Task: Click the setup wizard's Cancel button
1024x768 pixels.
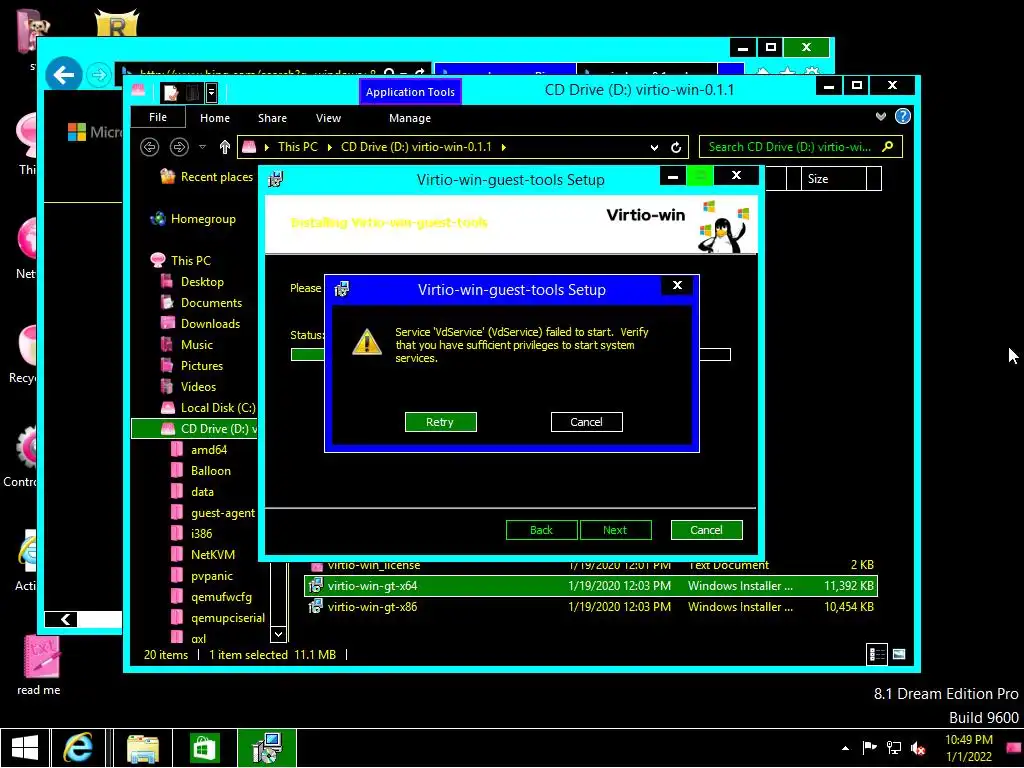Action: [x=706, y=530]
